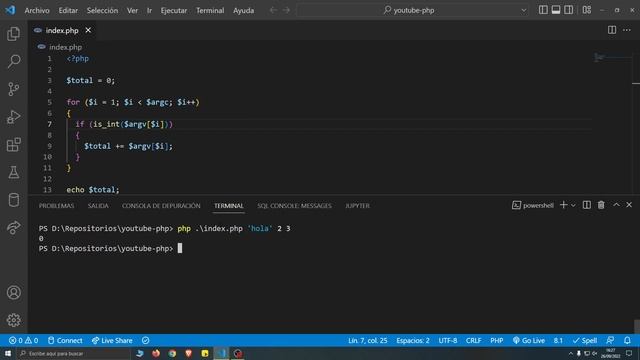The image size is (640, 360).
Task: Open the Windows Start menu
Action: click(x=8, y=353)
